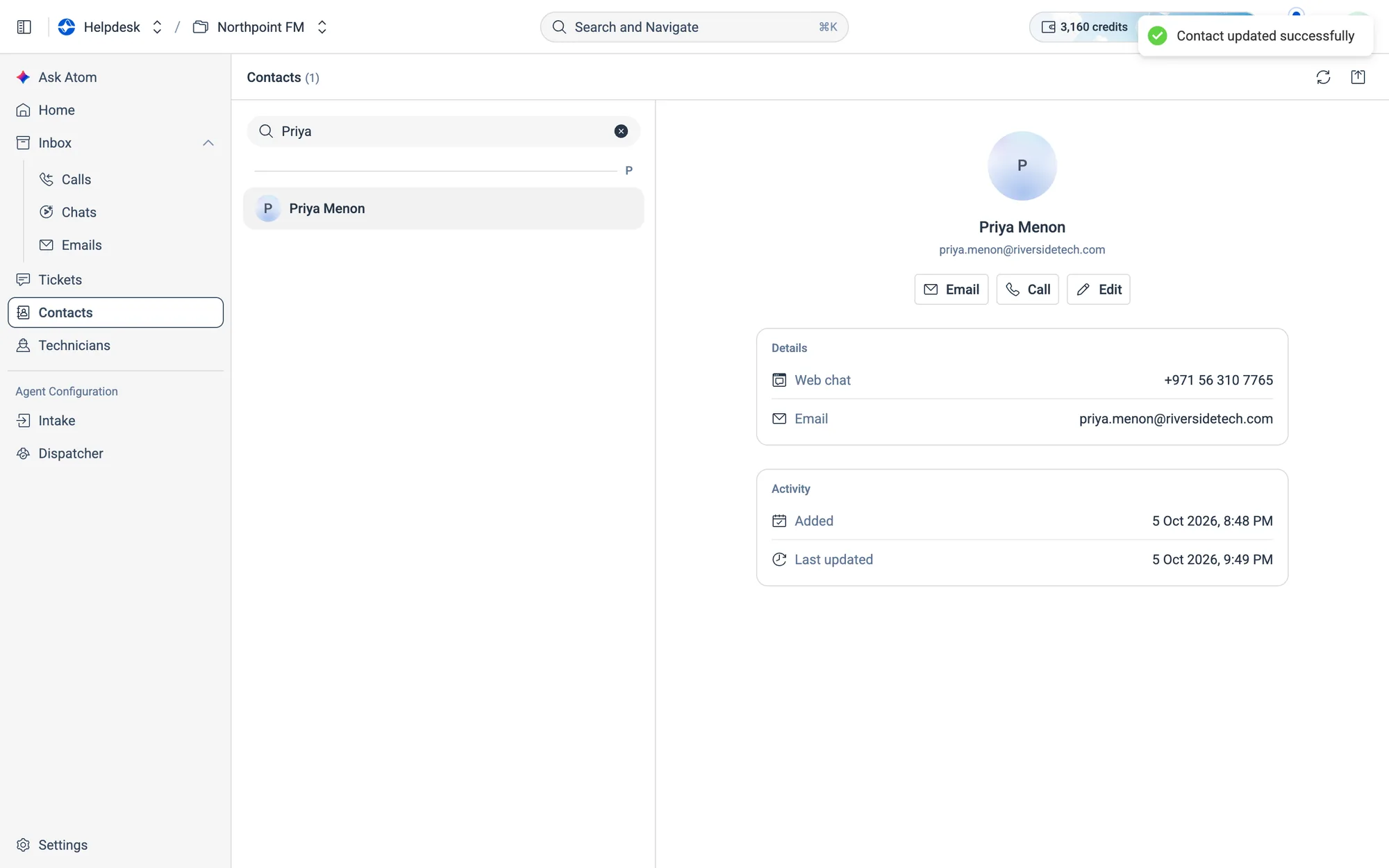Click the Last updated clock icon

tap(779, 560)
